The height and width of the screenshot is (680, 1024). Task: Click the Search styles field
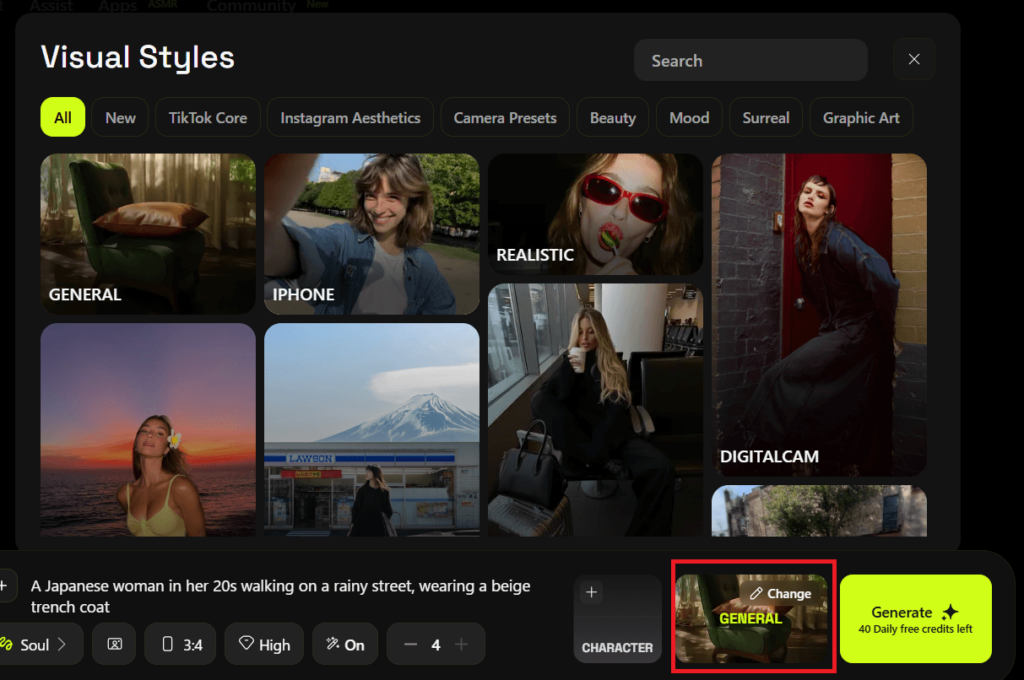(x=750, y=60)
